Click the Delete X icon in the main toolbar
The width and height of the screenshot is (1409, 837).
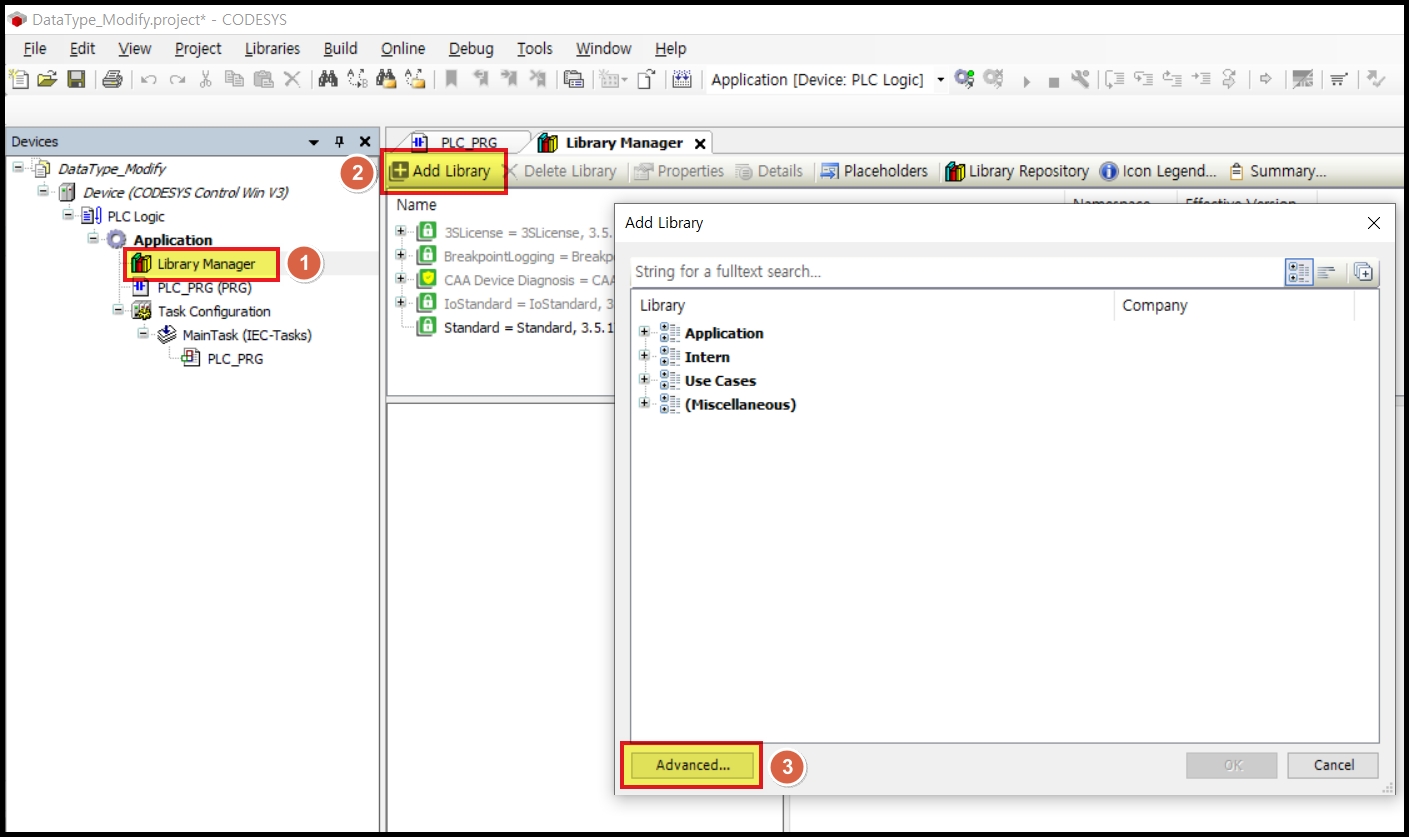point(292,79)
